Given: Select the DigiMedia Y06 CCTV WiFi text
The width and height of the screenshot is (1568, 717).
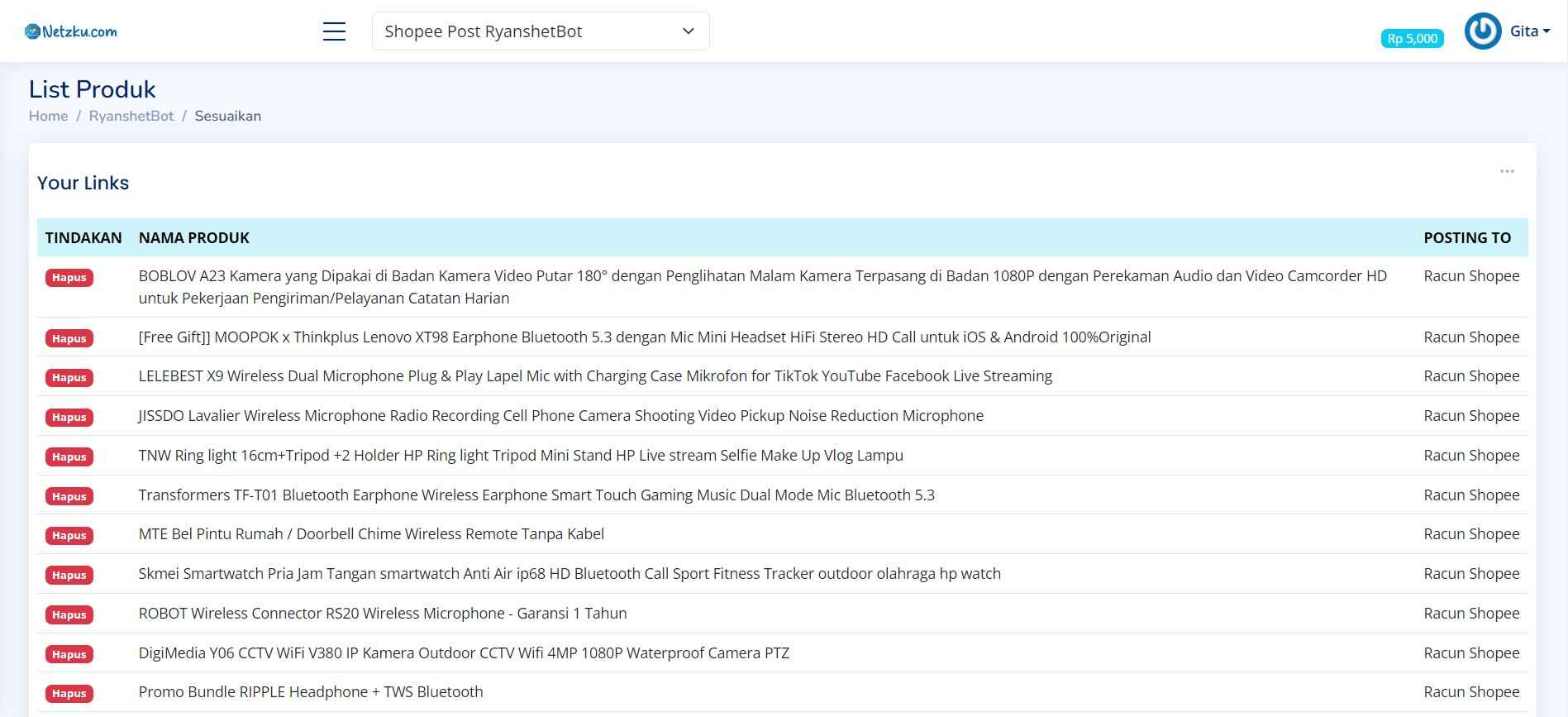Looking at the screenshot, I should pos(464,652).
